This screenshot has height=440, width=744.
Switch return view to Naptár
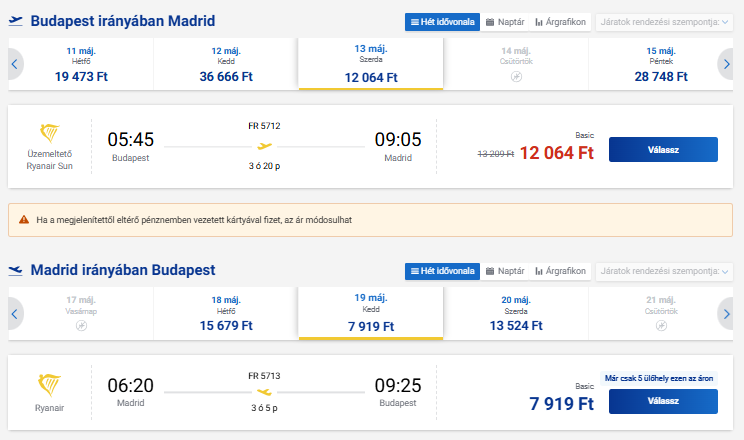pyautogui.click(x=505, y=271)
